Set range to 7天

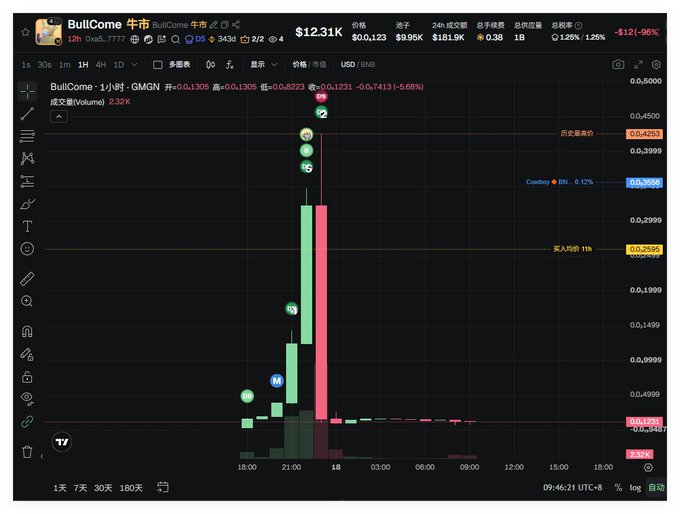(80, 488)
